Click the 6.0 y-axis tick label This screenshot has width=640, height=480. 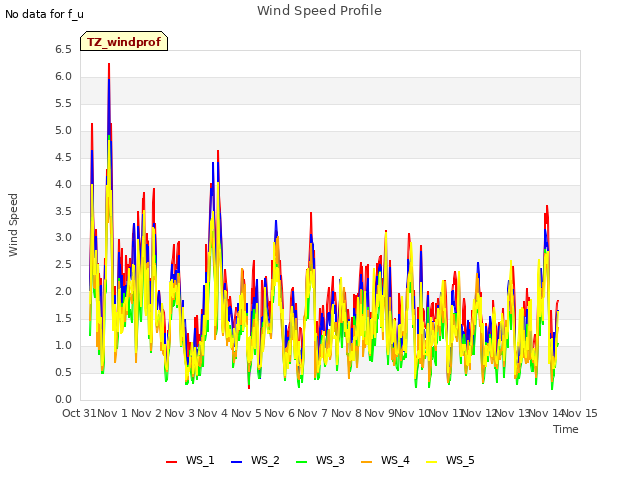tap(63, 77)
